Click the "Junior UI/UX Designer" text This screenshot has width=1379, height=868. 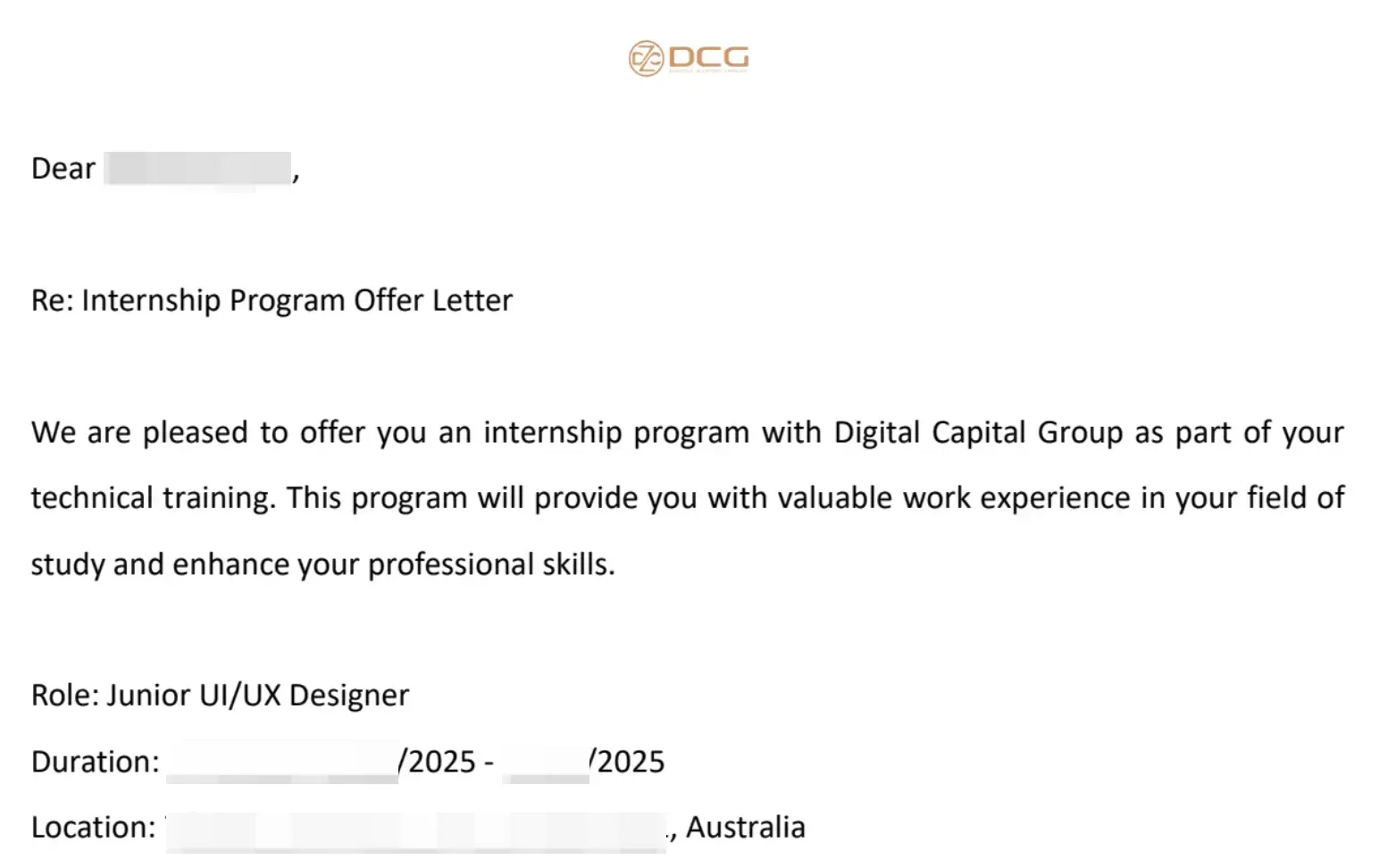[x=258, y=695]
